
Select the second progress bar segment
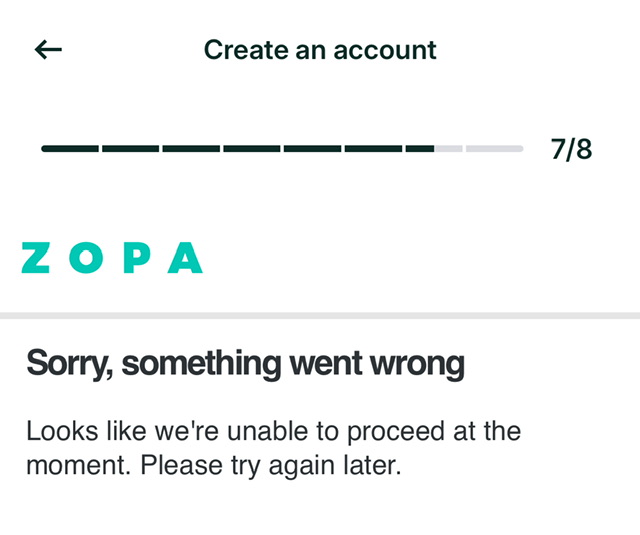pos(131,149)
